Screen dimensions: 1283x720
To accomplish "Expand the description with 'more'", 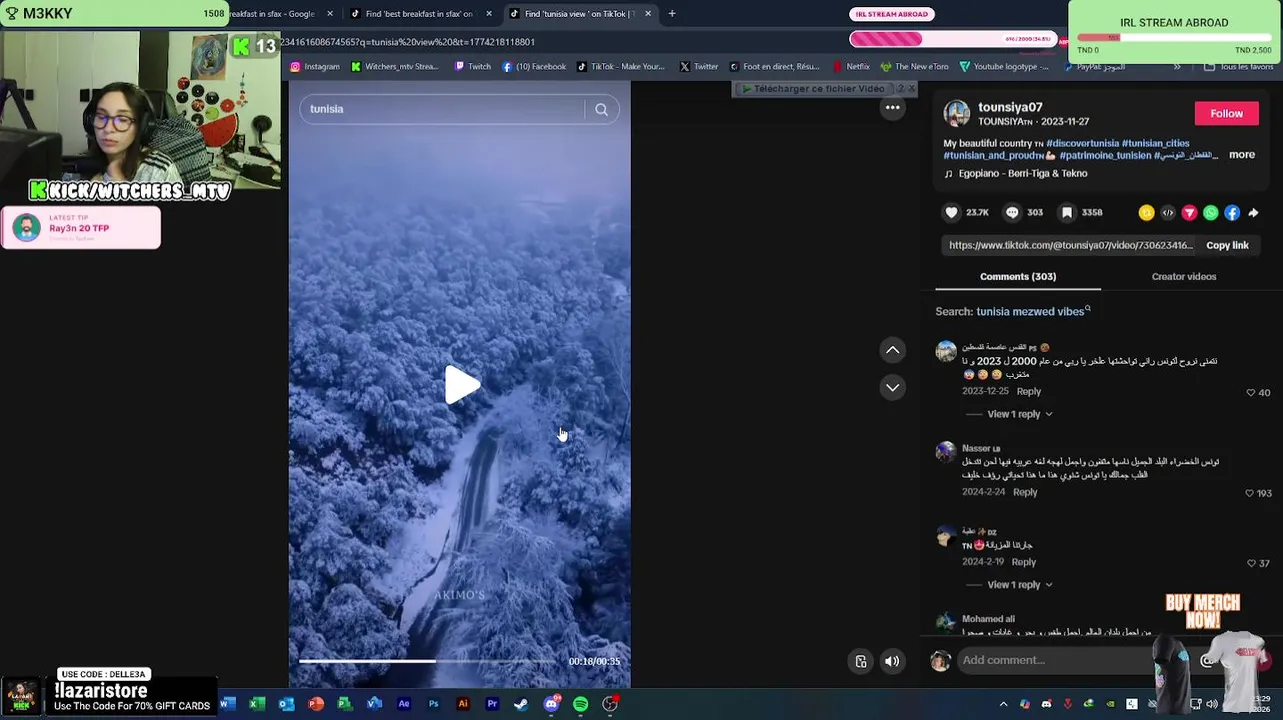I will coord(1242,155).
